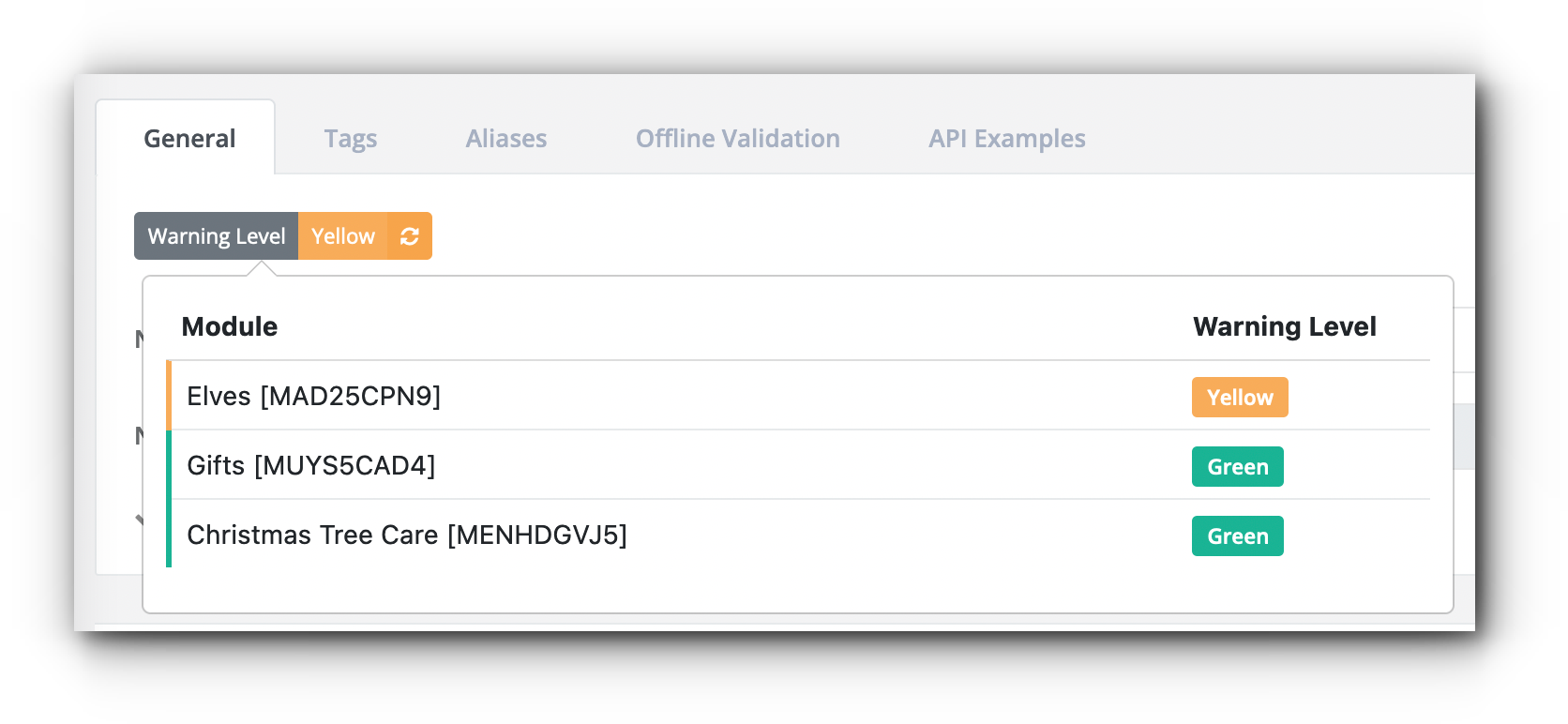Click the Warning Level label badge
1568x724 pixels.
217,236
